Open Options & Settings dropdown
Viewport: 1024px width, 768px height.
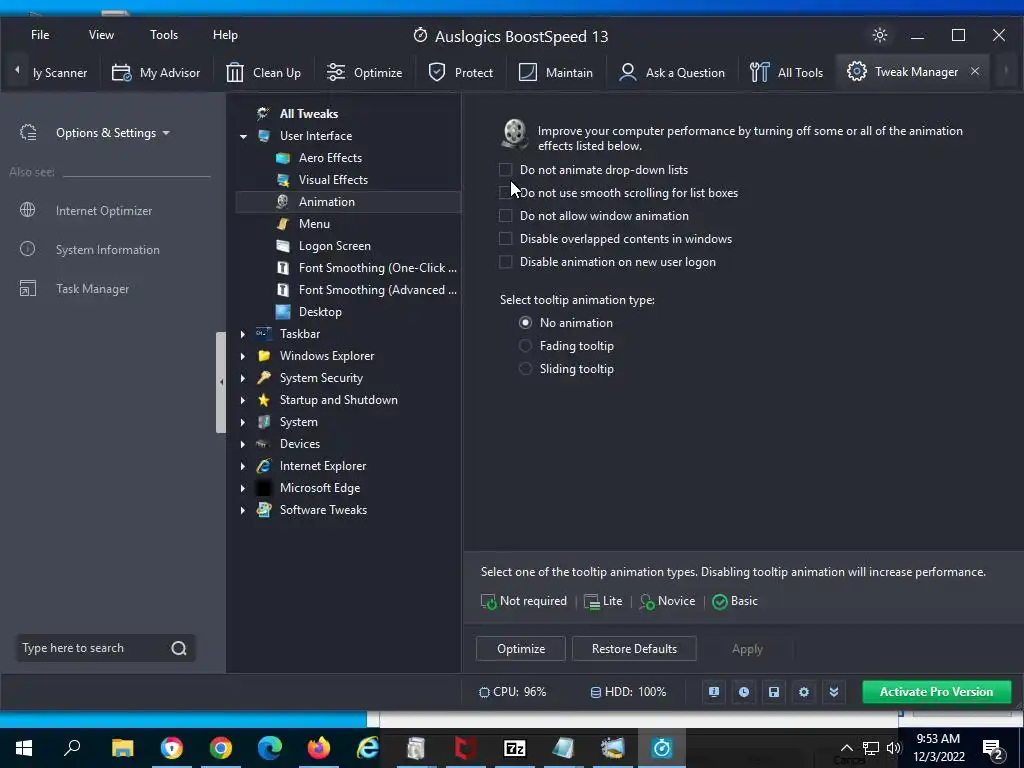[112, 133]
